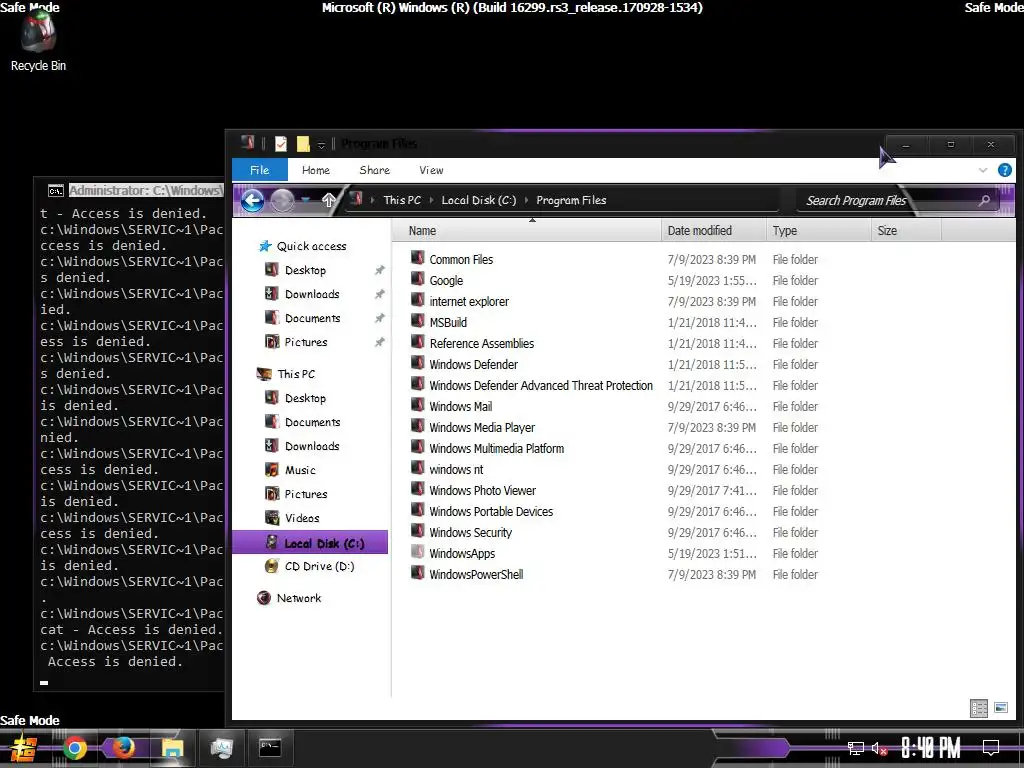Image resolution: width=1024 pixels, height=768 pixels.
Task: Launch Google Chrome from taskbar
Action: pos(74,748)
